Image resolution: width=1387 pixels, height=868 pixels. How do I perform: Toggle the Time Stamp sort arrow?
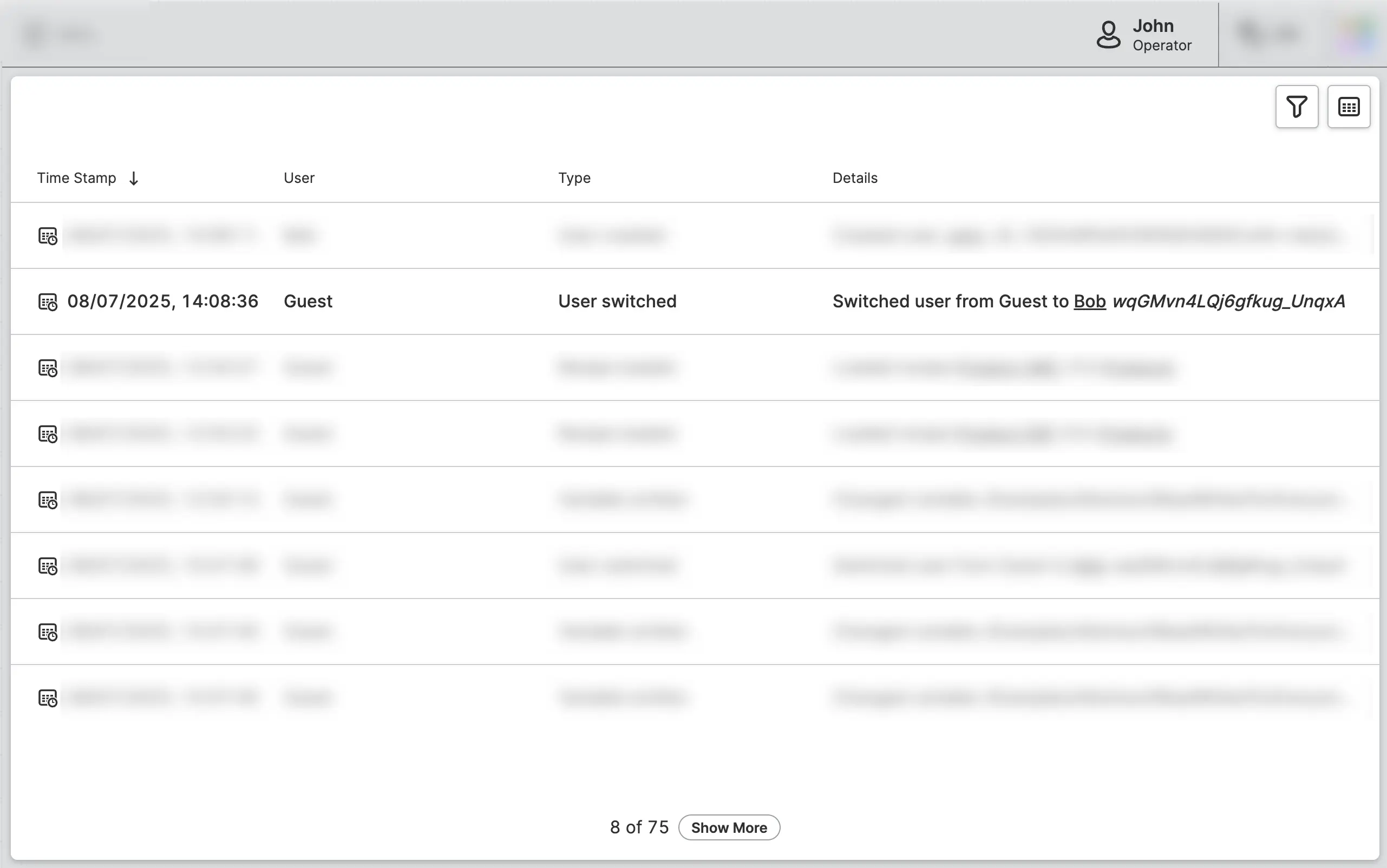(134, 179)
